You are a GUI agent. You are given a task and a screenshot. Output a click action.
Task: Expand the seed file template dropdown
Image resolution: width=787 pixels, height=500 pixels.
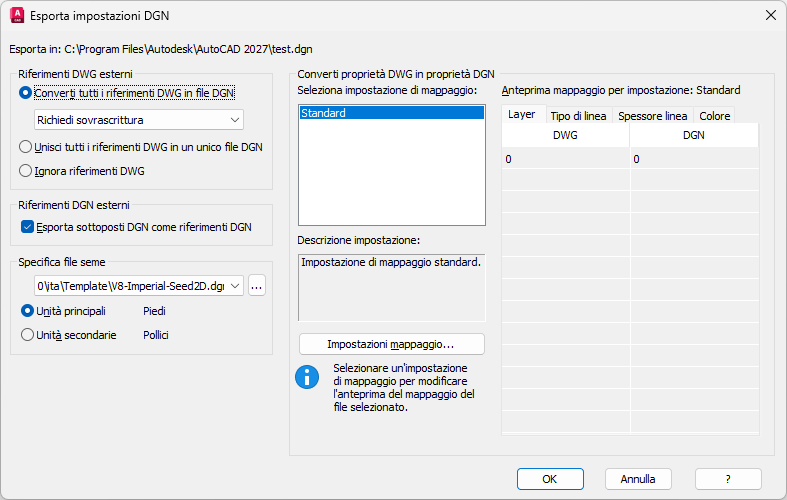[138, 286]
